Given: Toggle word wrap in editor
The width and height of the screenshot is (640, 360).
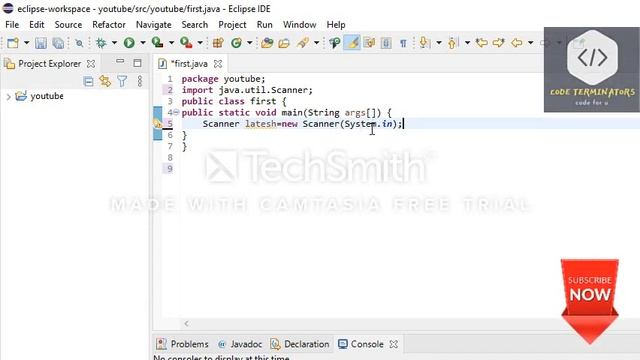Looking at the screenshot, I should point(369,42).
